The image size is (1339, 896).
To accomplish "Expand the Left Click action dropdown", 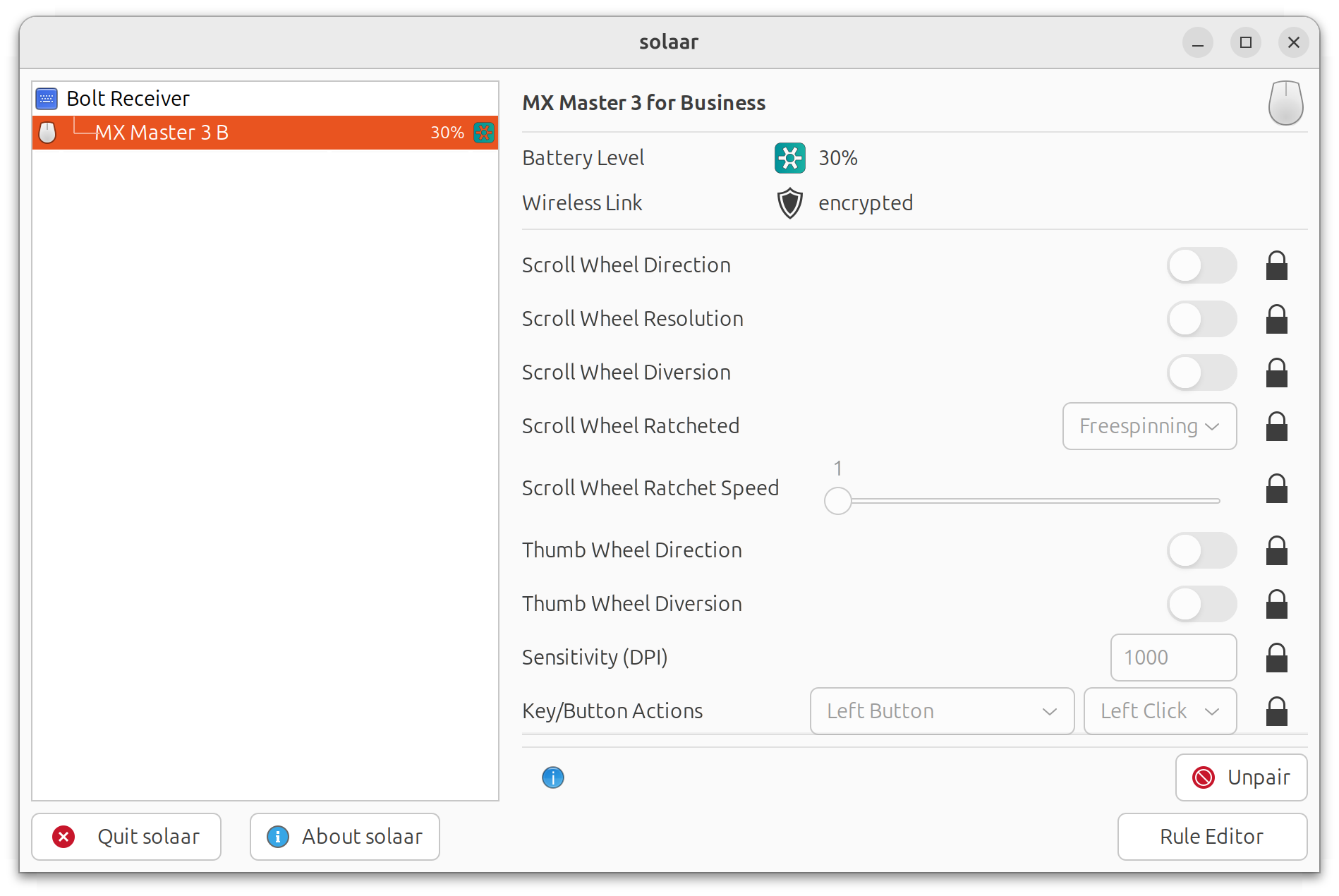I will coord(1160,711).
